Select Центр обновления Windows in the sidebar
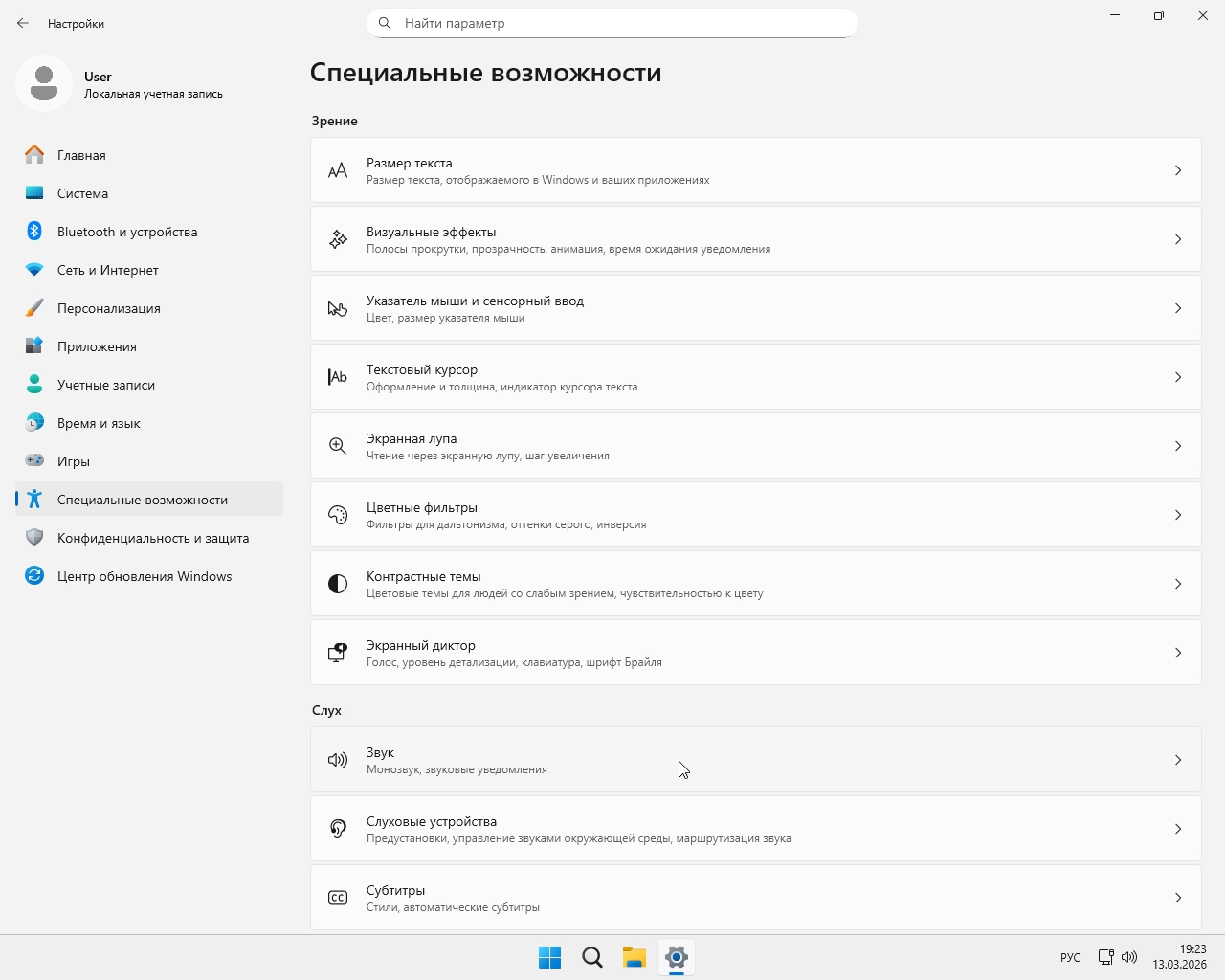The height and width of the screenshot is (980, 1225). pos(149,576)
